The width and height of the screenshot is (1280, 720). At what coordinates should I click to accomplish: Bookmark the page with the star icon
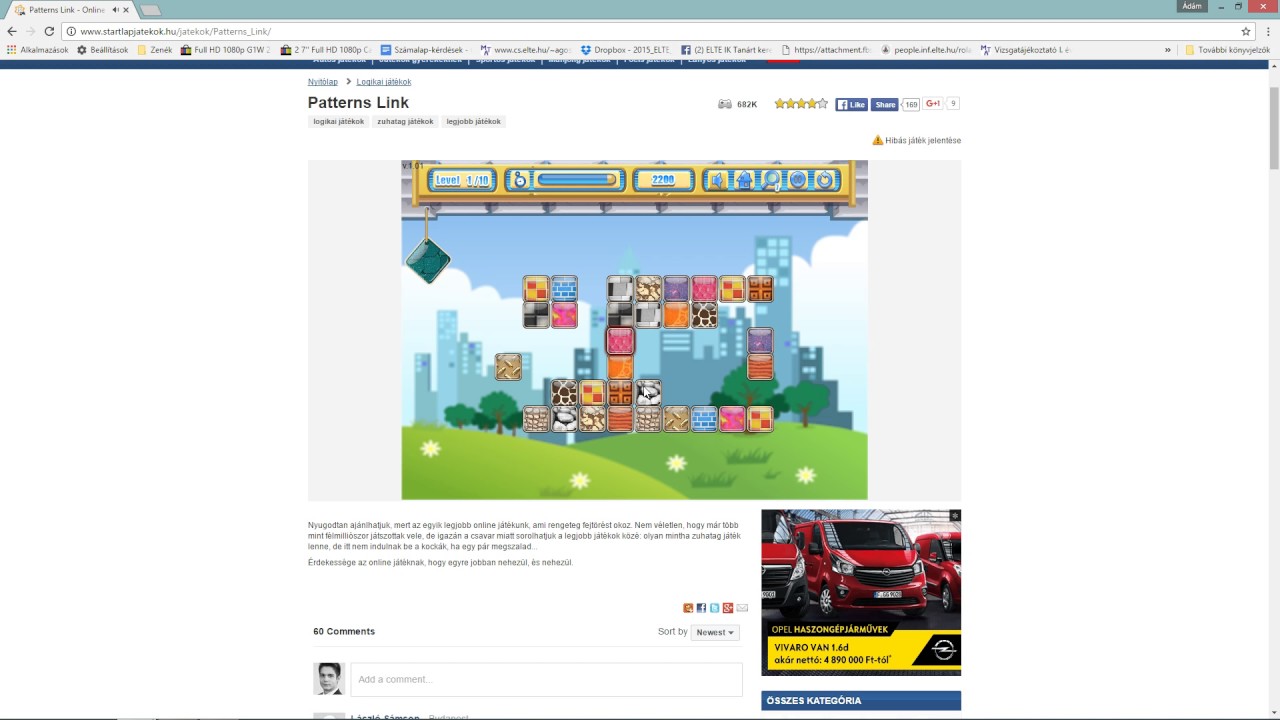click(1246, 31)
